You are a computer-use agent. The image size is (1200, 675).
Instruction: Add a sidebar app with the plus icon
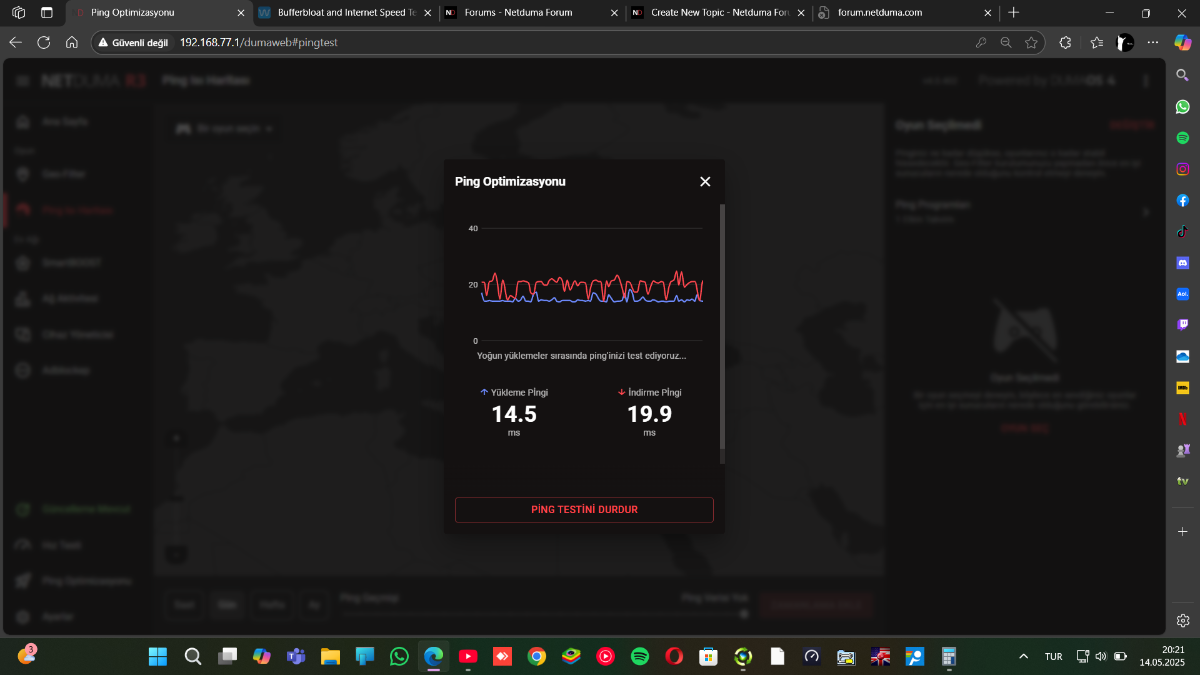[1183, 531]
